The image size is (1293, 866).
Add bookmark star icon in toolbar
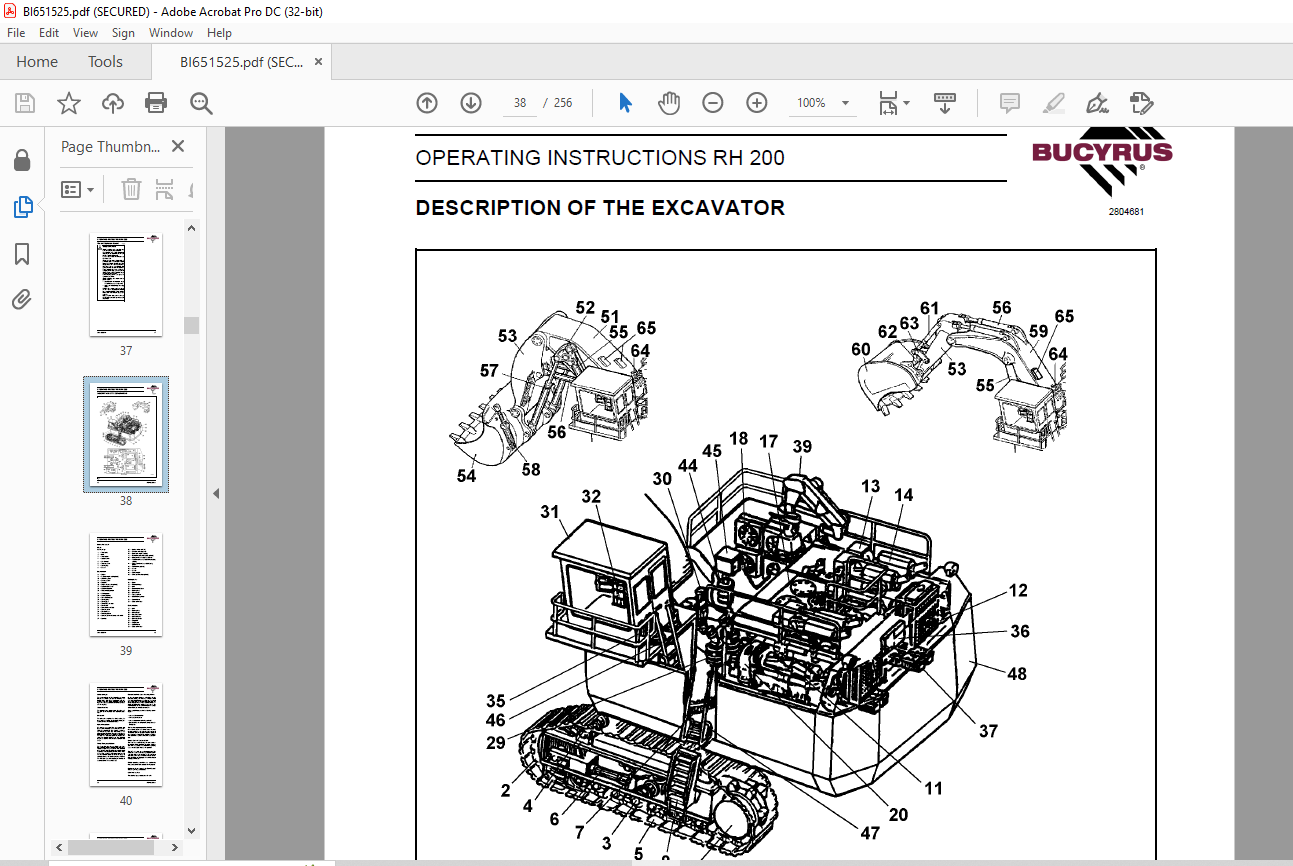pyautogui.click(x=68, y=103)
